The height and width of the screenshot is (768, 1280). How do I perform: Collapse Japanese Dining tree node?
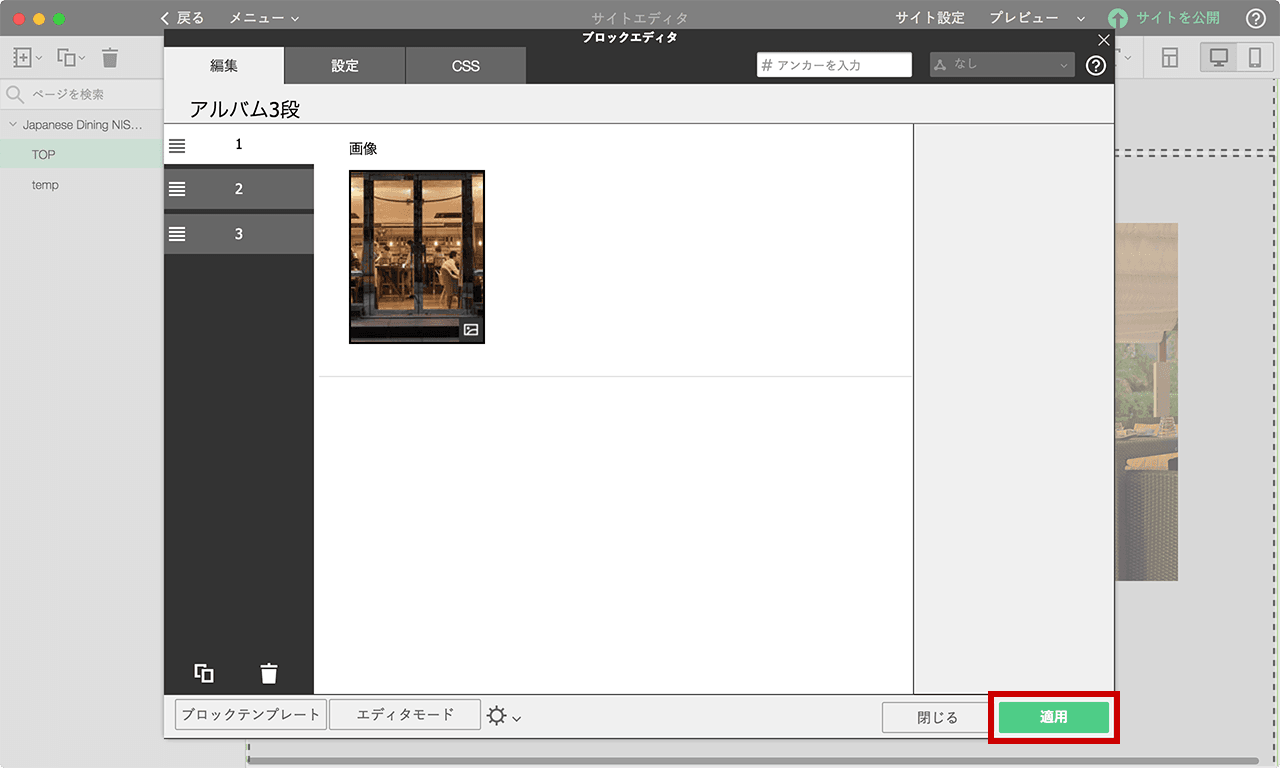[13, 125]
